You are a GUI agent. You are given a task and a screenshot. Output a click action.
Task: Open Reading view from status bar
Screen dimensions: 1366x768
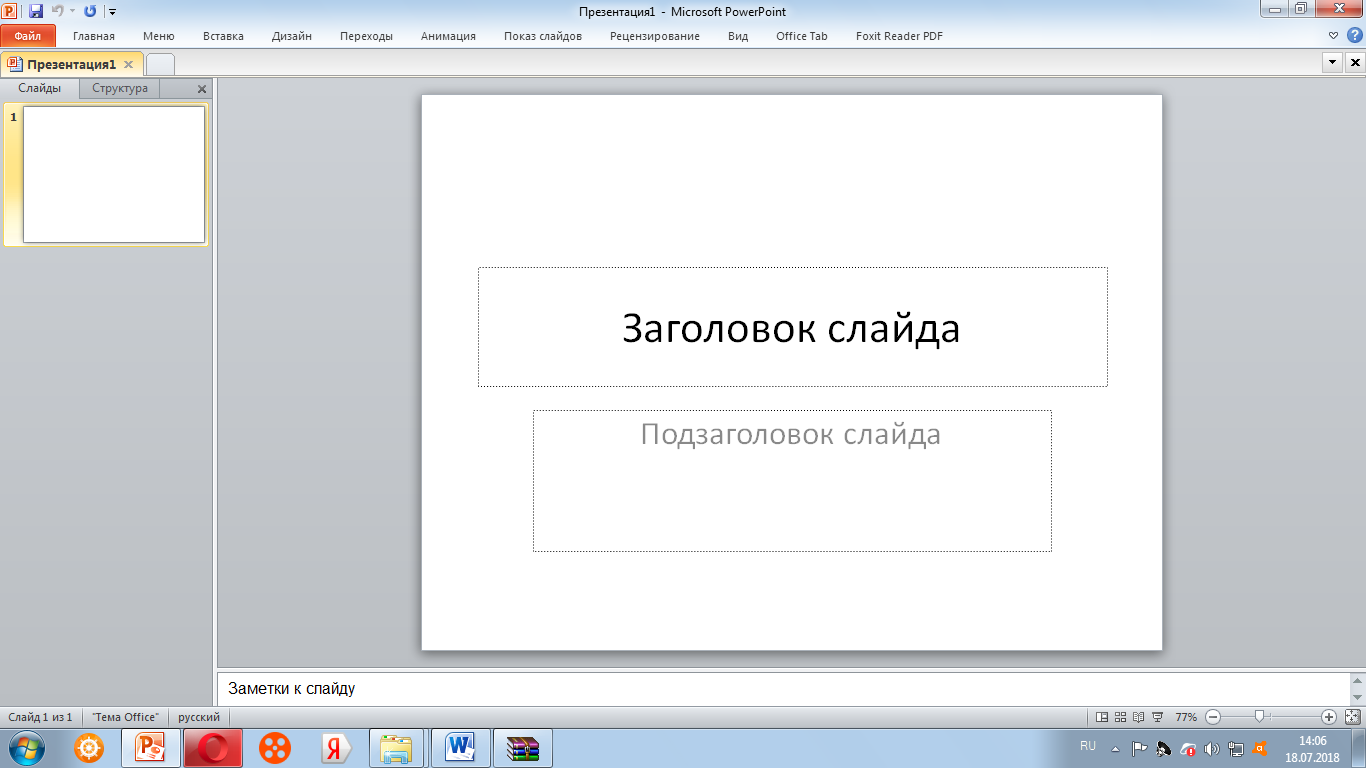point(1138,717)
